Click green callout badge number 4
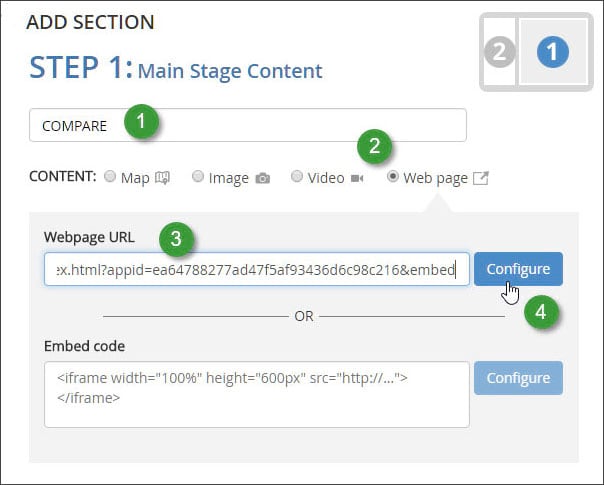Screen dimensions: 604x485 (x=541, y=311)
